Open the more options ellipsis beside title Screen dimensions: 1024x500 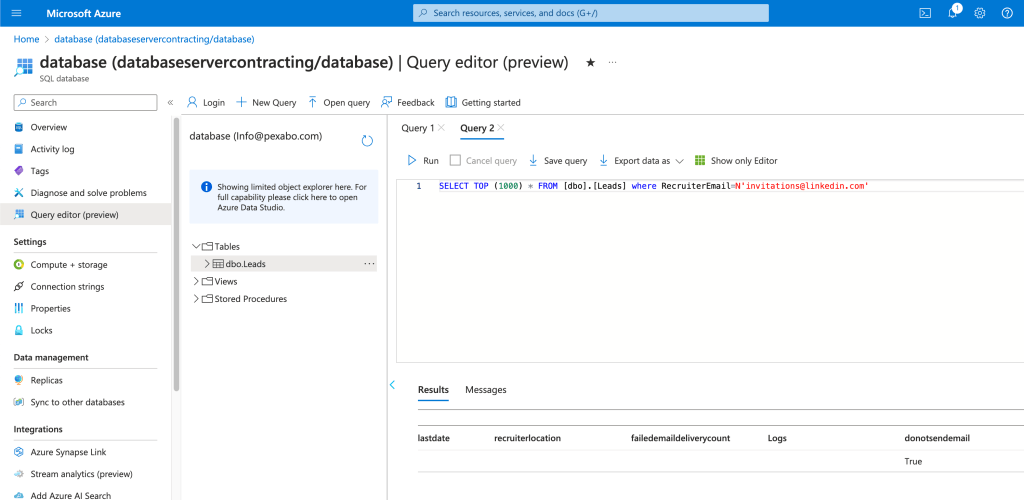613,62
